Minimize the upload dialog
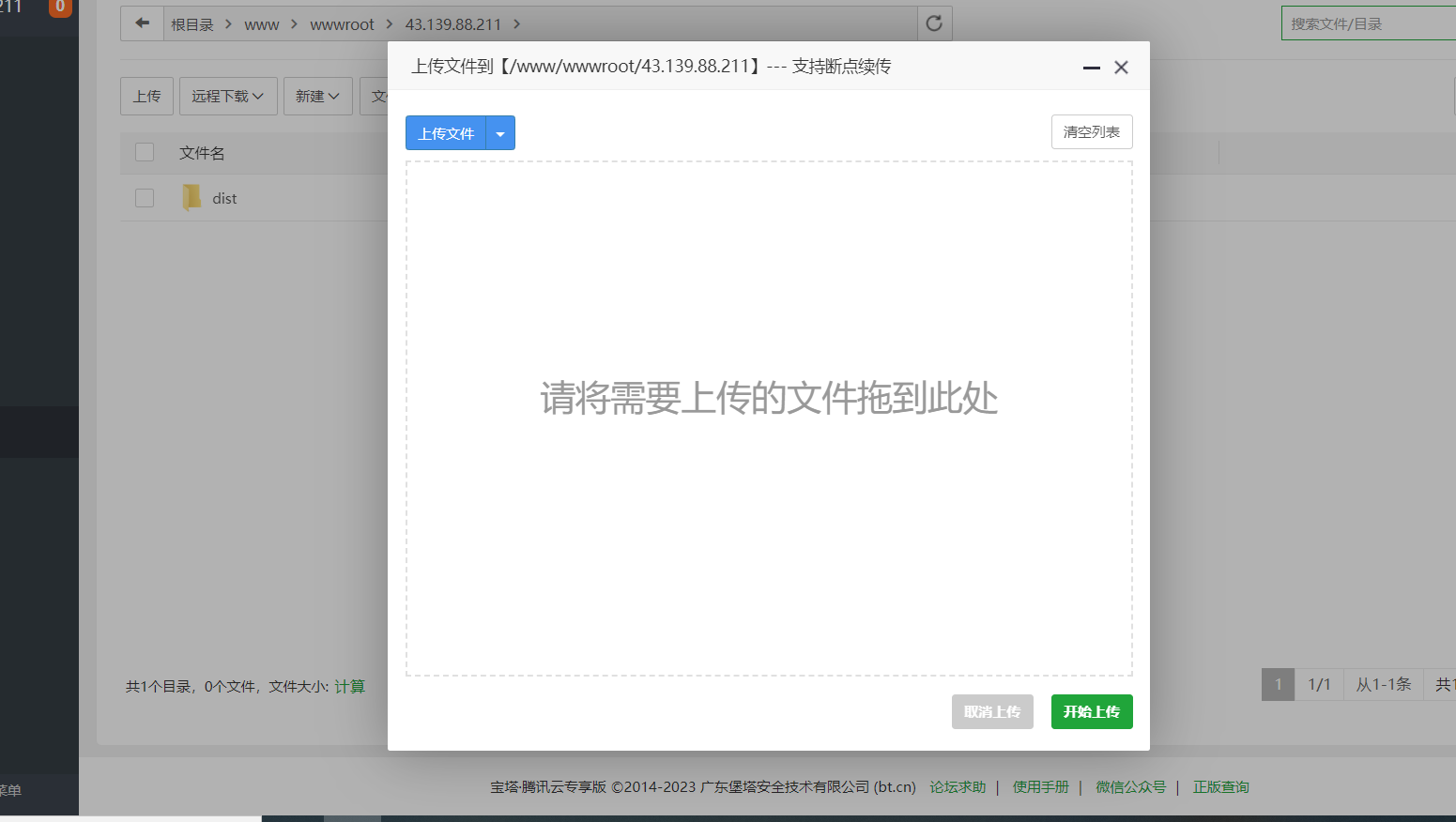Screen dimensions: 1456x822 [x=1091, y=68]
